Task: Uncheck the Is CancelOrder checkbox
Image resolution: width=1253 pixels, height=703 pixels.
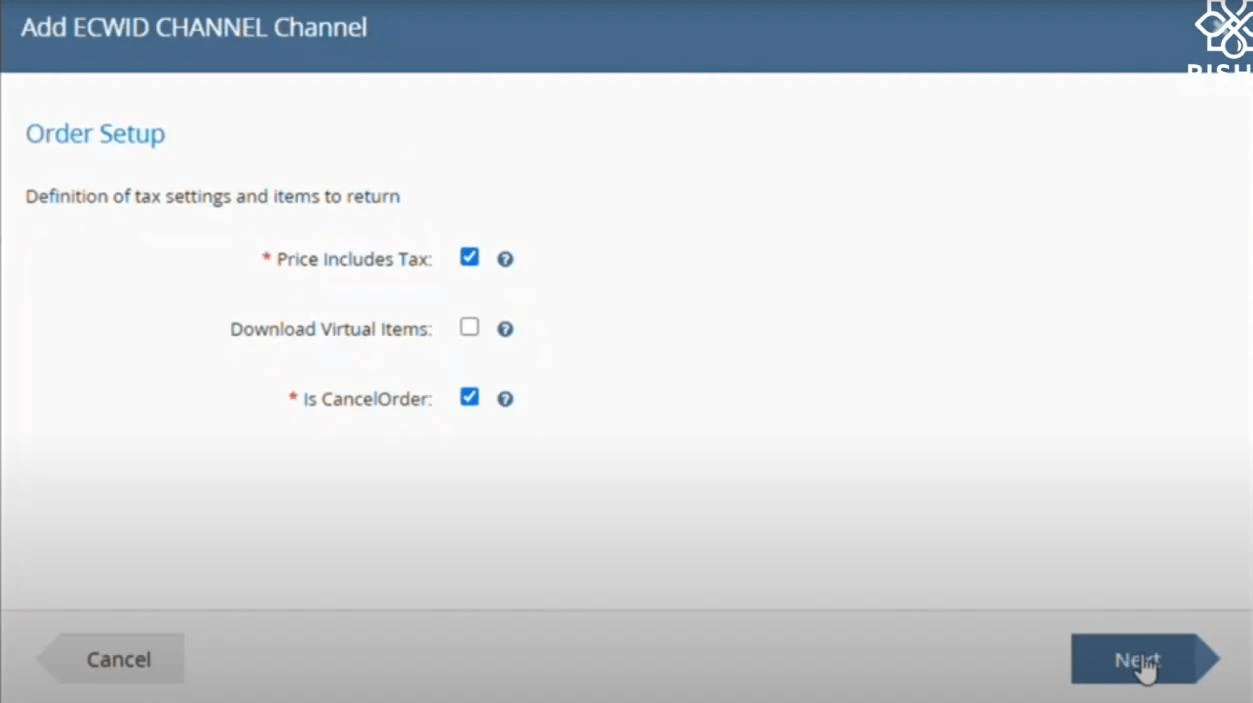Action: pyautogui.click(x=469, y=397)
